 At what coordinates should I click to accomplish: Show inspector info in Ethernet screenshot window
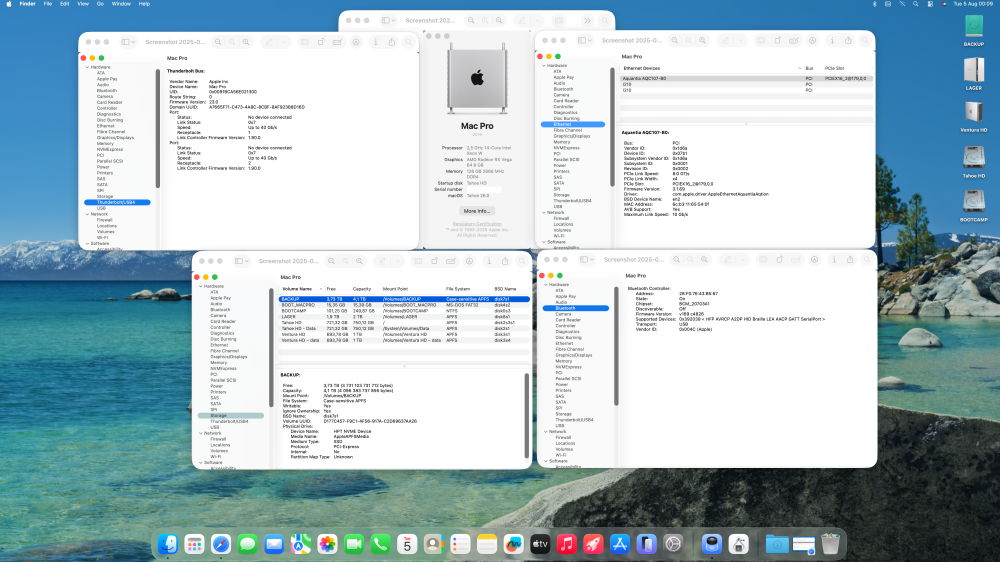coord(832,41)
